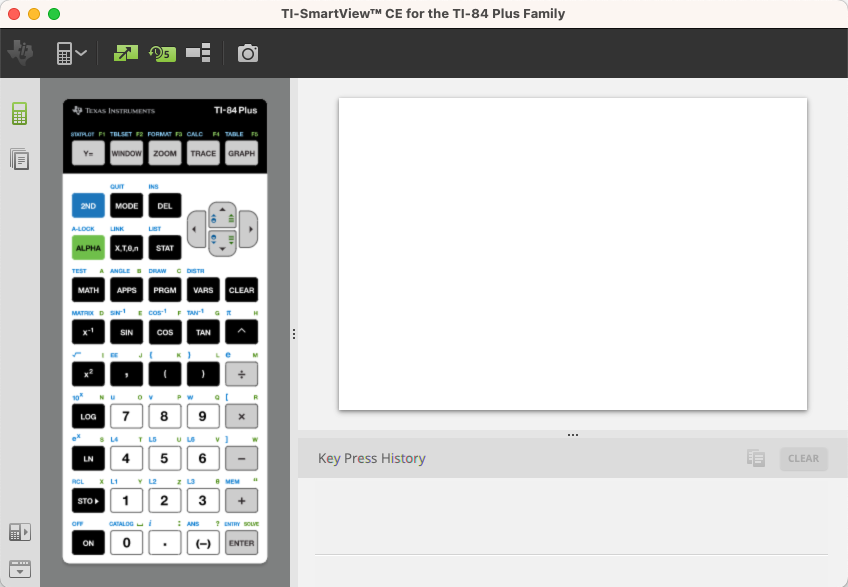Open the MATH key menu
This screenshot has height=587, width=848.
coord(88,290)
